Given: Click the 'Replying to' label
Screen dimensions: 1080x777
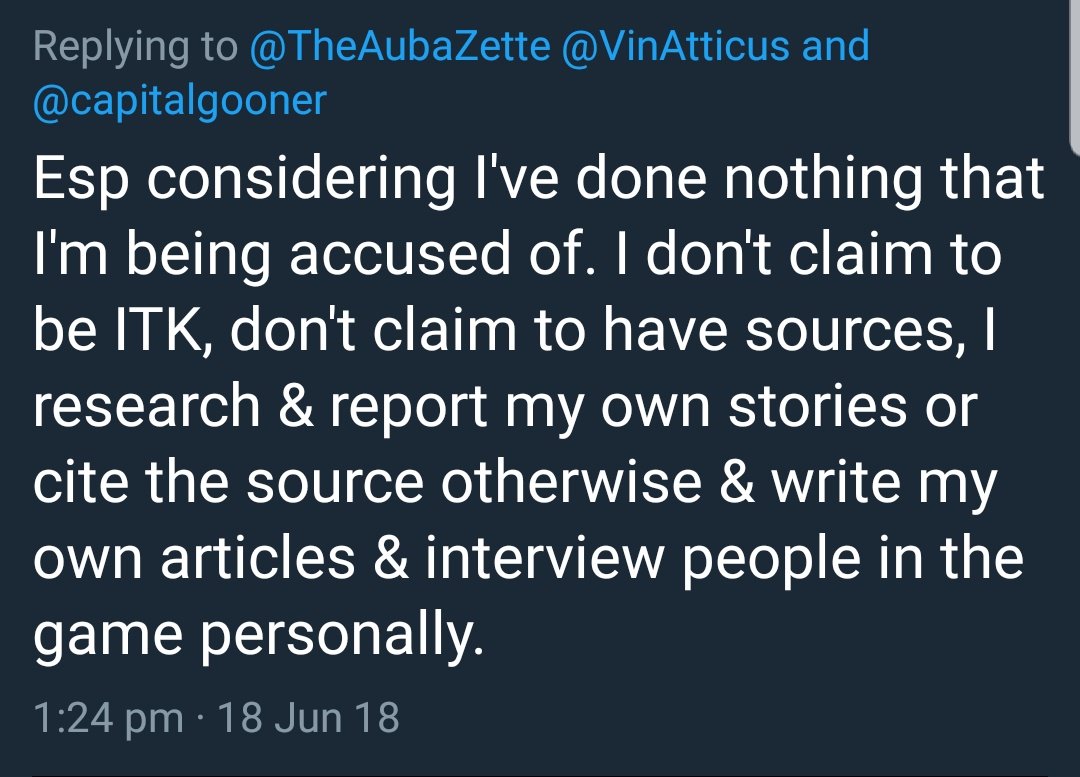Looking at the screenshot, I should (x=135, y=48).
